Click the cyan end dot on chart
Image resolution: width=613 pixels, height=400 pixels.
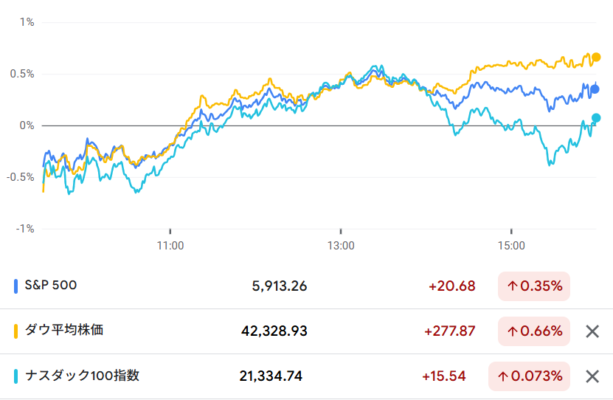(x=596, y=118)
